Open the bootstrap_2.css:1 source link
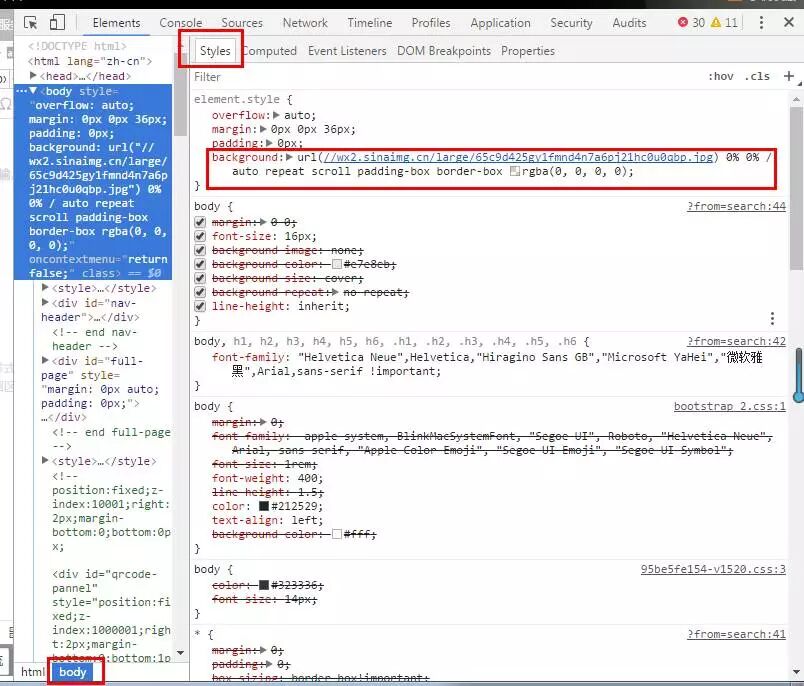 tap(729, 407)
